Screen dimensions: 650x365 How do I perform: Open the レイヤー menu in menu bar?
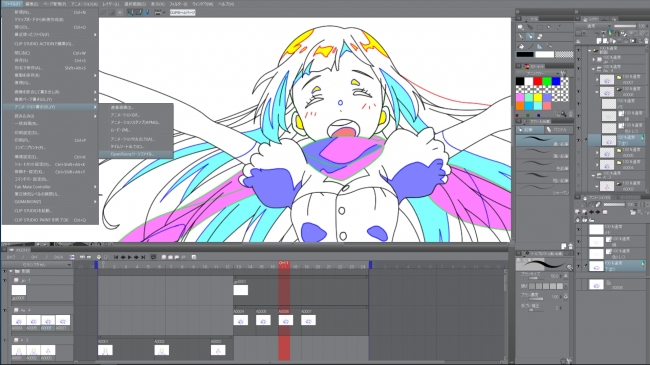[x=111, y=4]
